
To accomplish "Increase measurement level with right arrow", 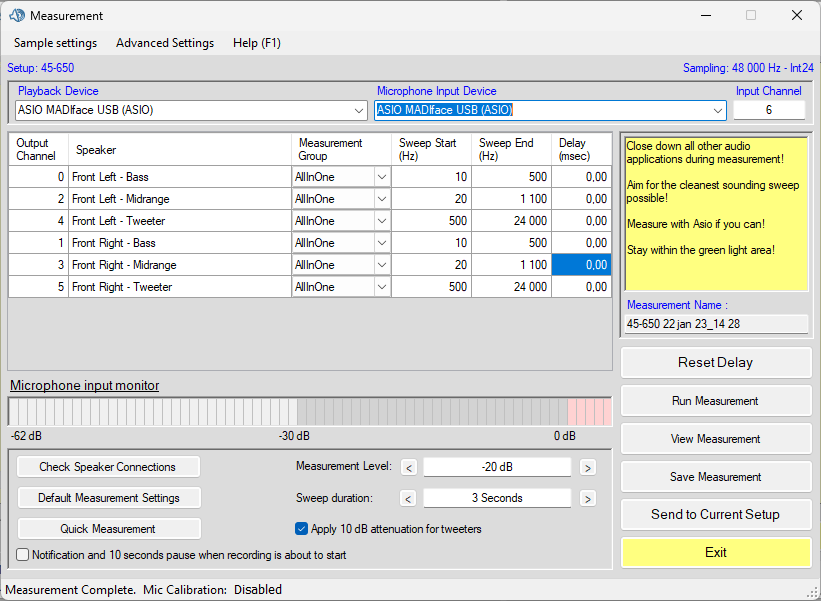I will coord(588,467).
